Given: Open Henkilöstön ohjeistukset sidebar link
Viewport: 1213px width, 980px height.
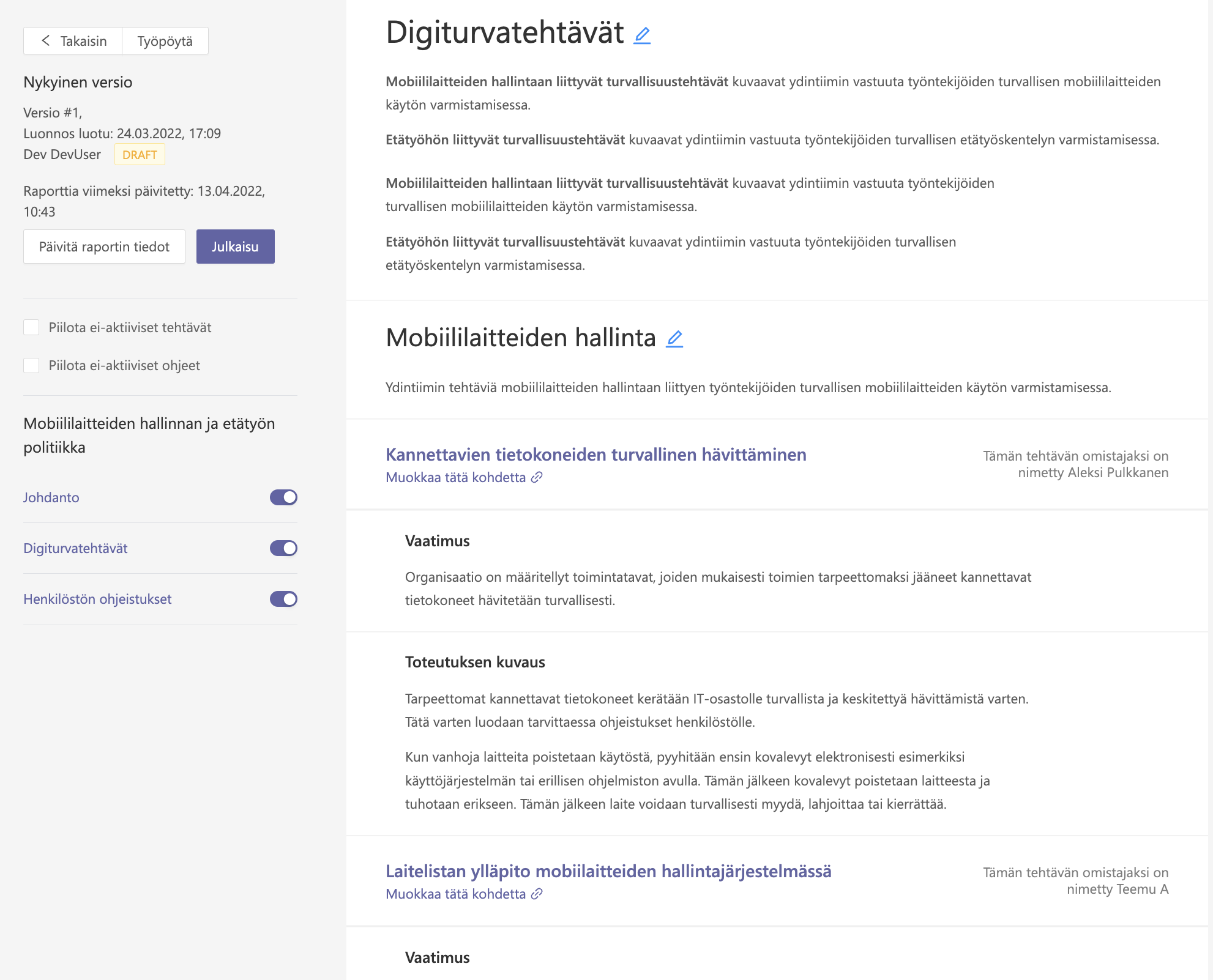Looking at the screenshot, I should coord(97,599).
